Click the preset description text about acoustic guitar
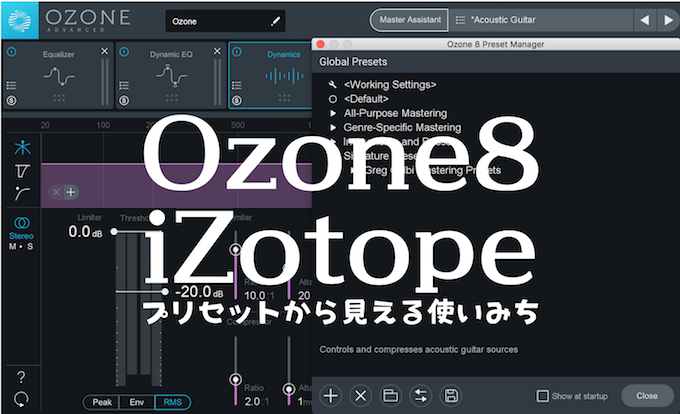Viewport: 680px width, 414px height. click(418, 349)
